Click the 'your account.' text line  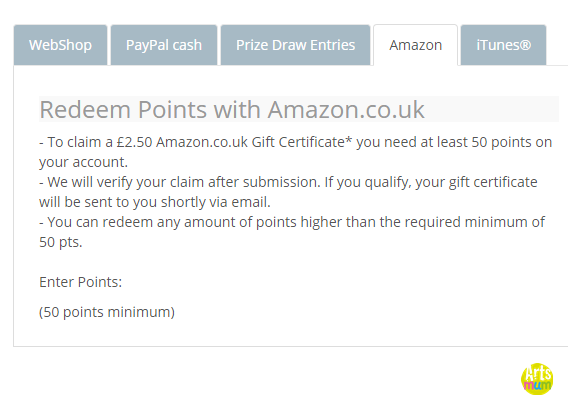point(83,162)
